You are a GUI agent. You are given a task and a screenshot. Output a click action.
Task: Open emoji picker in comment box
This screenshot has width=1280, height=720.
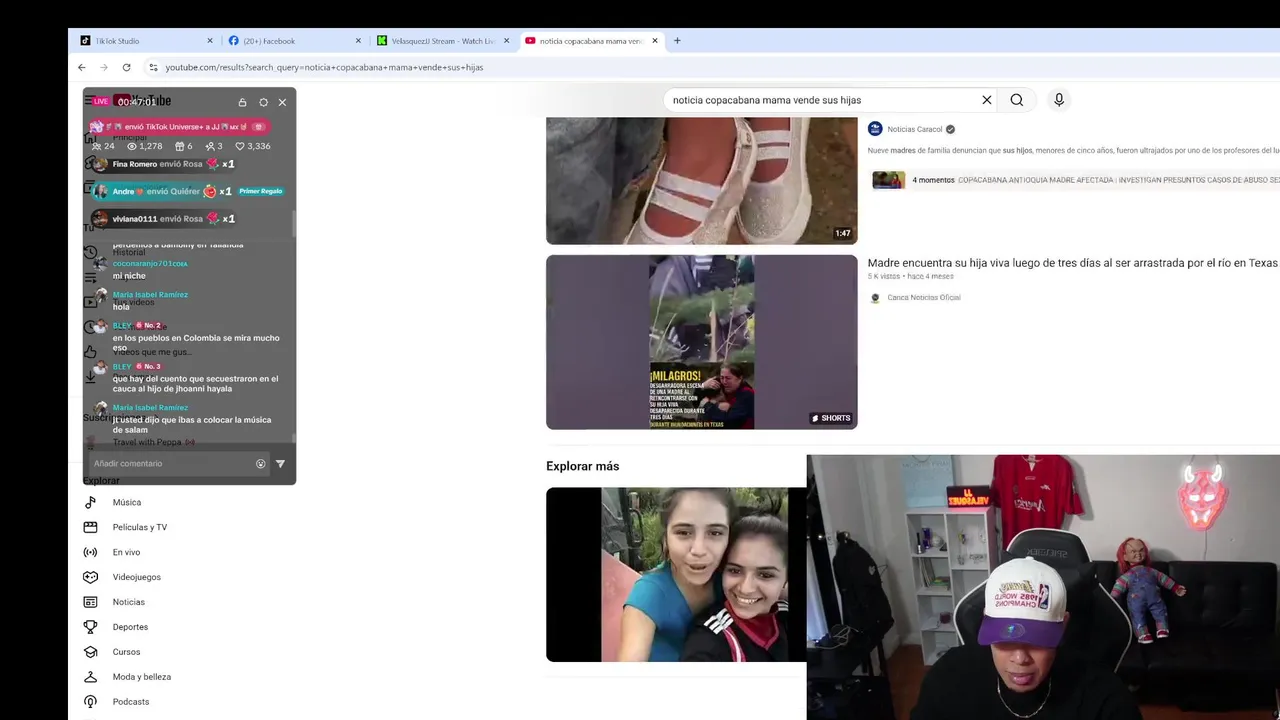(261, 464)
